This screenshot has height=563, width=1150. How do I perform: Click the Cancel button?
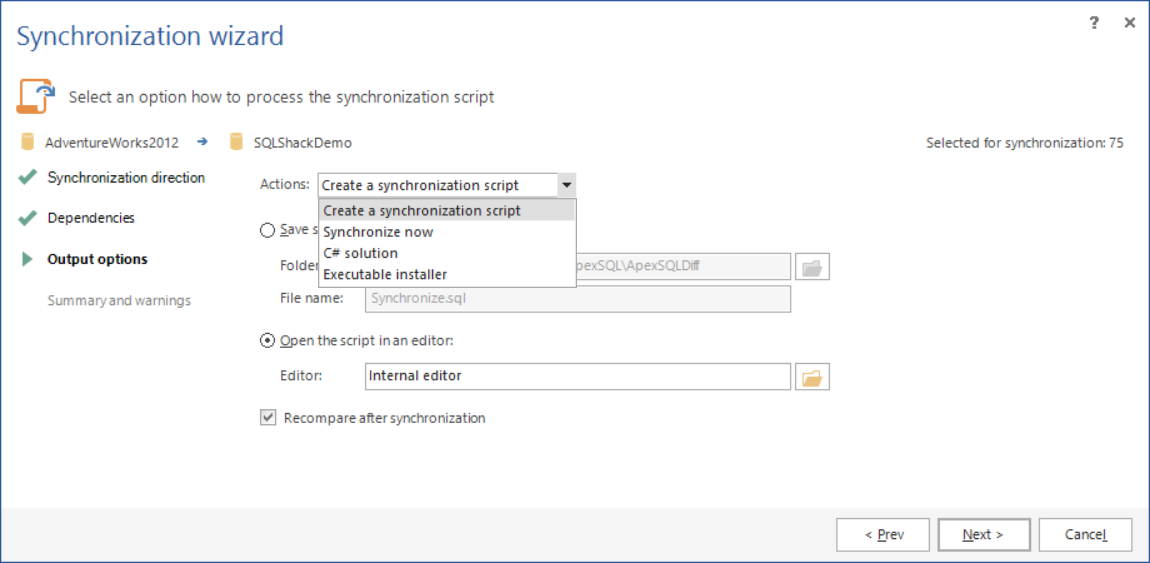(x=1085, y=535)
